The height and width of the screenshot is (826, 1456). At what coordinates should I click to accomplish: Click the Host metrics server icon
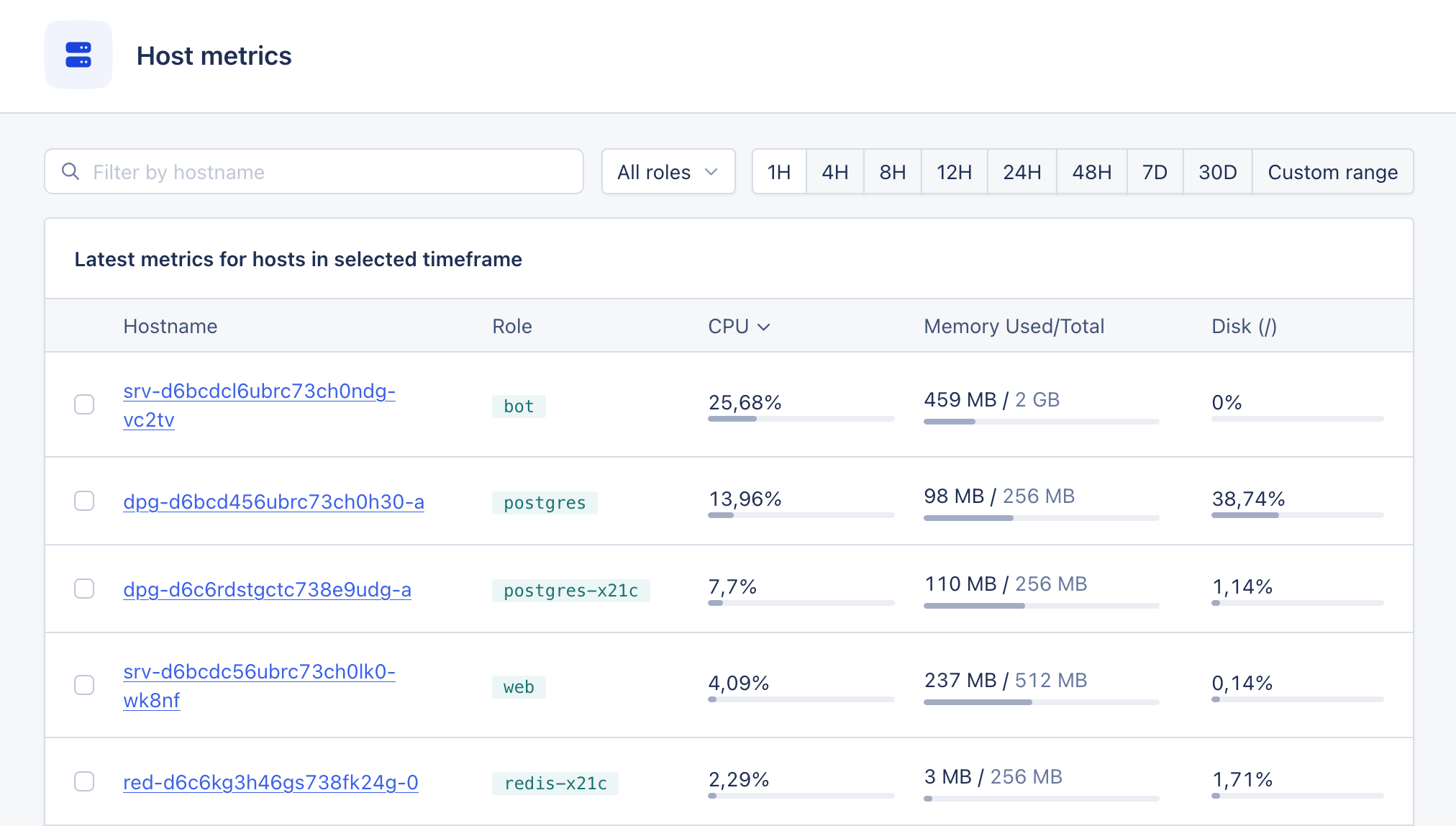tap(78, 55)
